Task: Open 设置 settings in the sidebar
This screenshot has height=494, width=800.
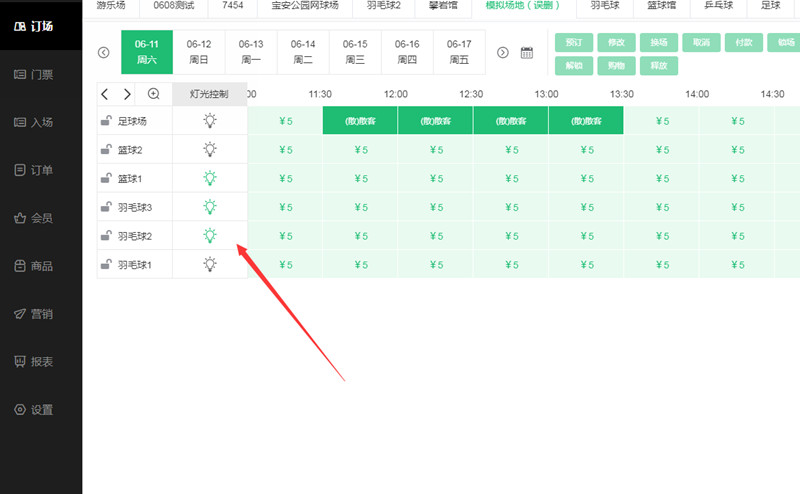Action: [x=41, y=410]
